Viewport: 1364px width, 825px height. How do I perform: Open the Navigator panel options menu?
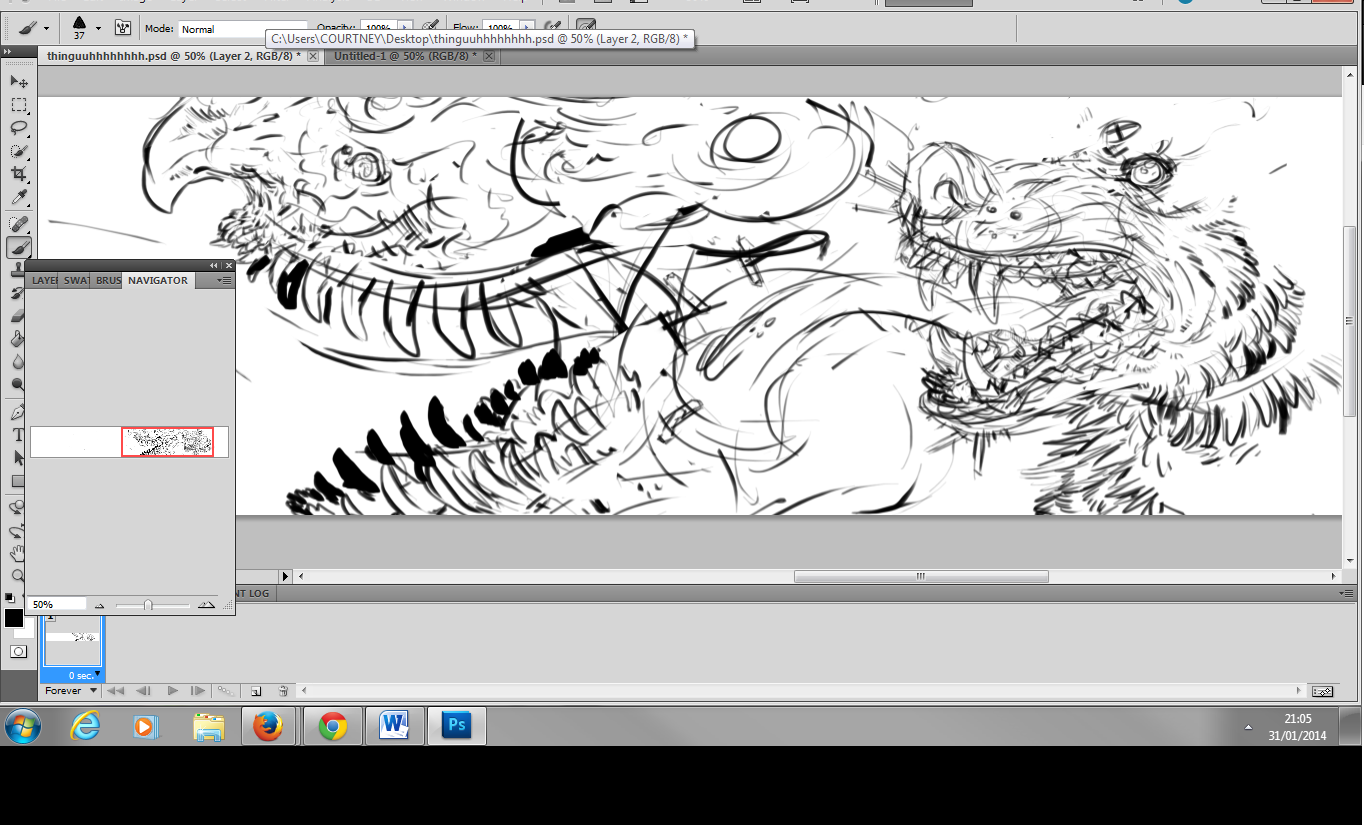coord(225,281)
